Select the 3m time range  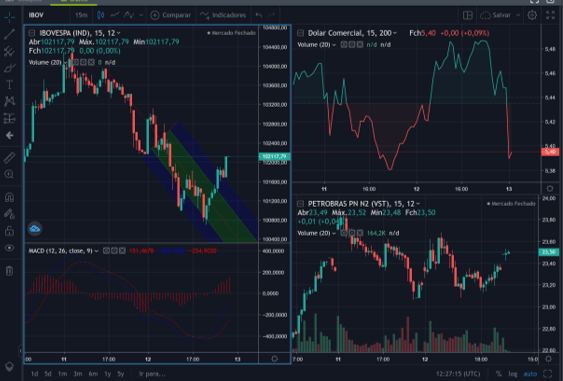[x=78, y=374]
